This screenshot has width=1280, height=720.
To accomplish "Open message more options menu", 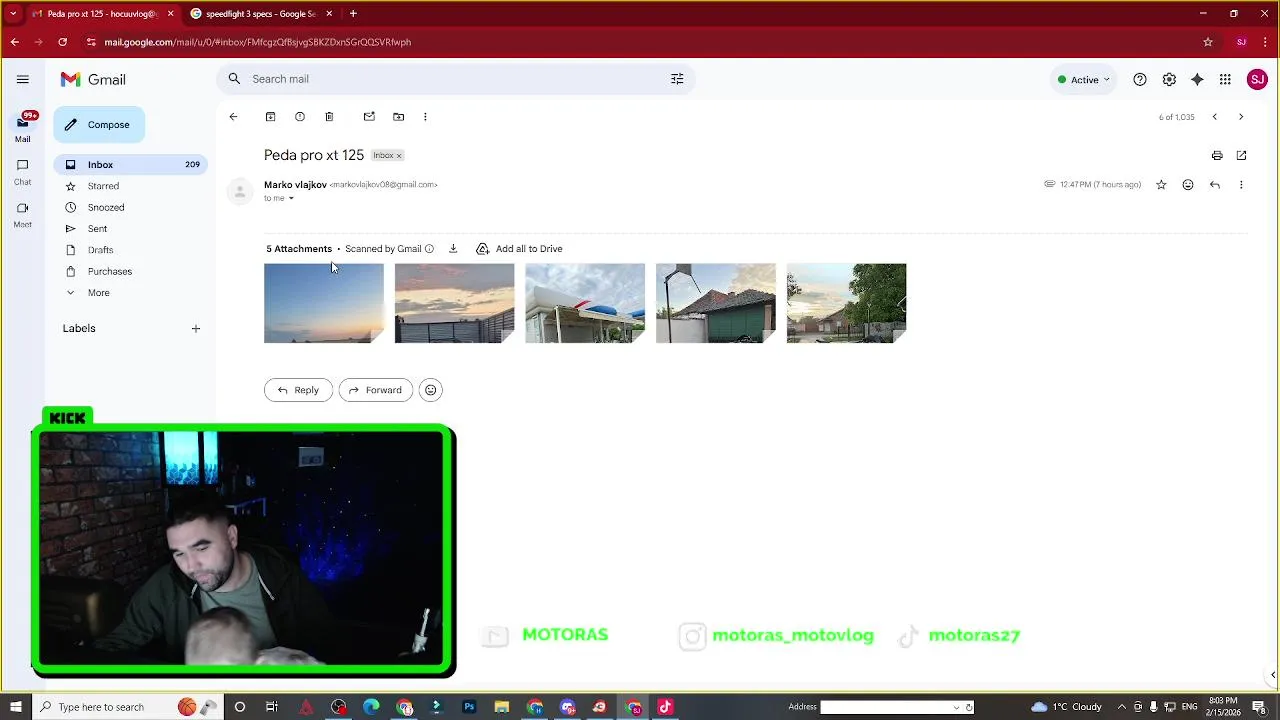I will pos(1241,185).
